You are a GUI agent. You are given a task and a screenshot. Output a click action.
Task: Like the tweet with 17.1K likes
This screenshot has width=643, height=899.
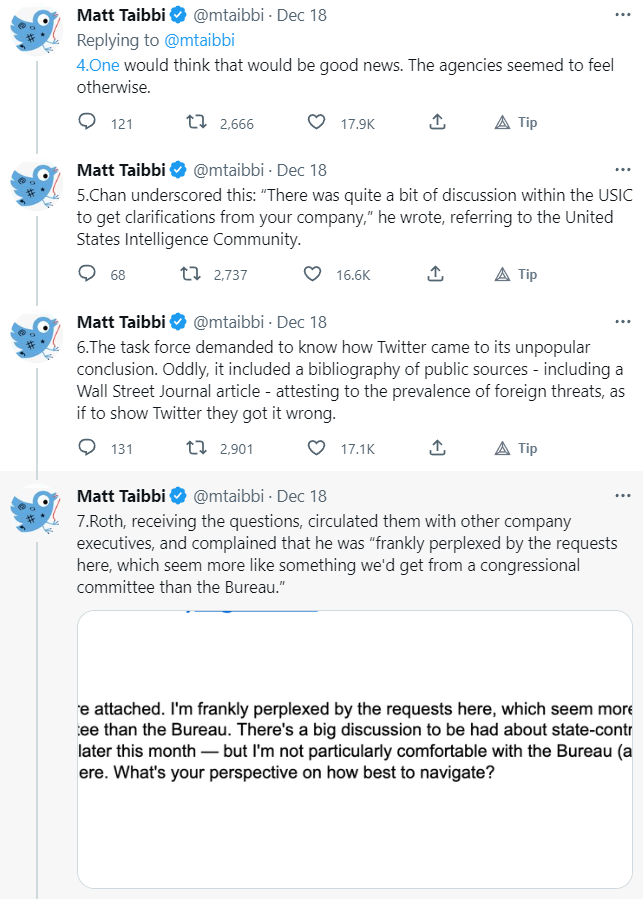point(317,448)
